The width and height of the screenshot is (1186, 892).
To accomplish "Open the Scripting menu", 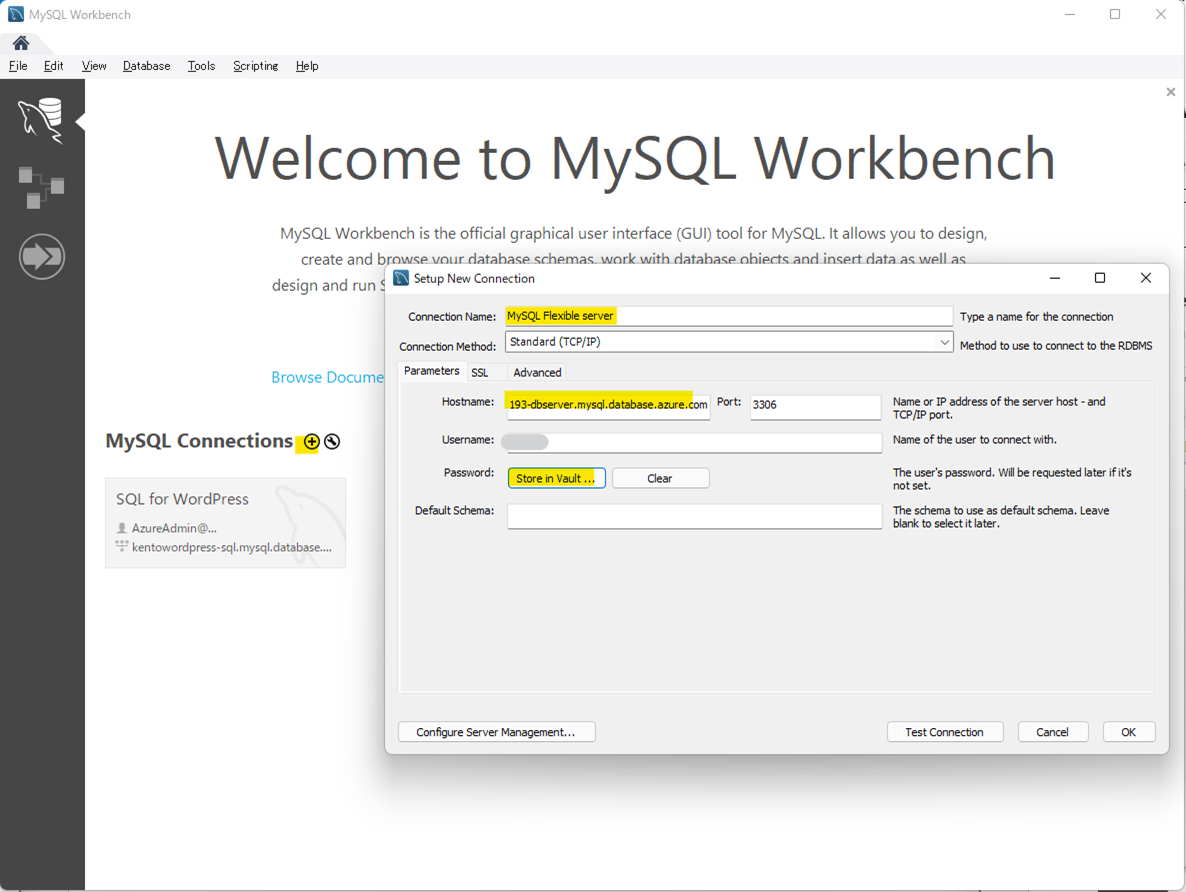I will [x=255, y=66].
